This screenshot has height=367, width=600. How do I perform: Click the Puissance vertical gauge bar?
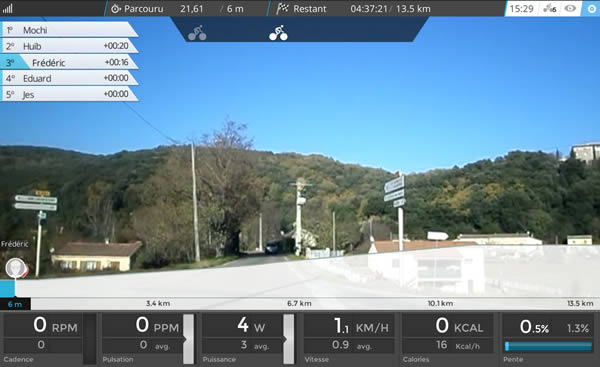(x=289, y=339)
